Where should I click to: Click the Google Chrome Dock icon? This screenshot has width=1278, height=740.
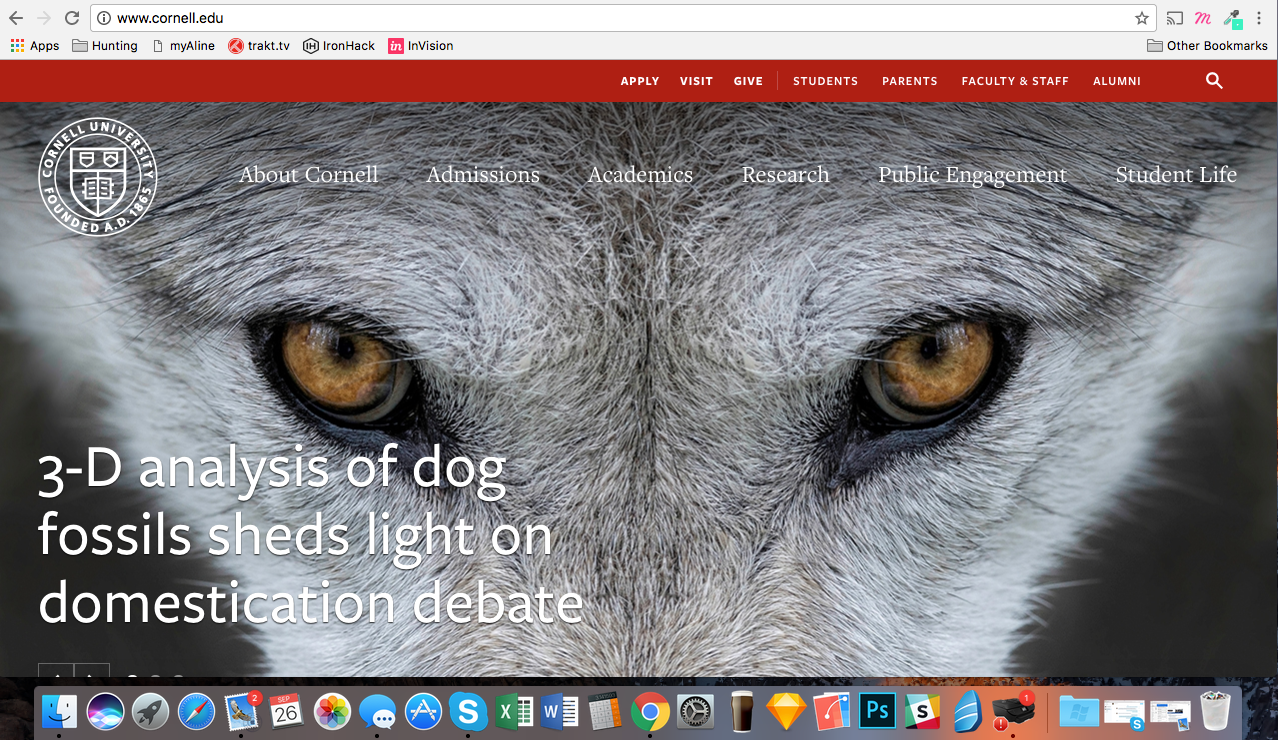pos(650,712)
